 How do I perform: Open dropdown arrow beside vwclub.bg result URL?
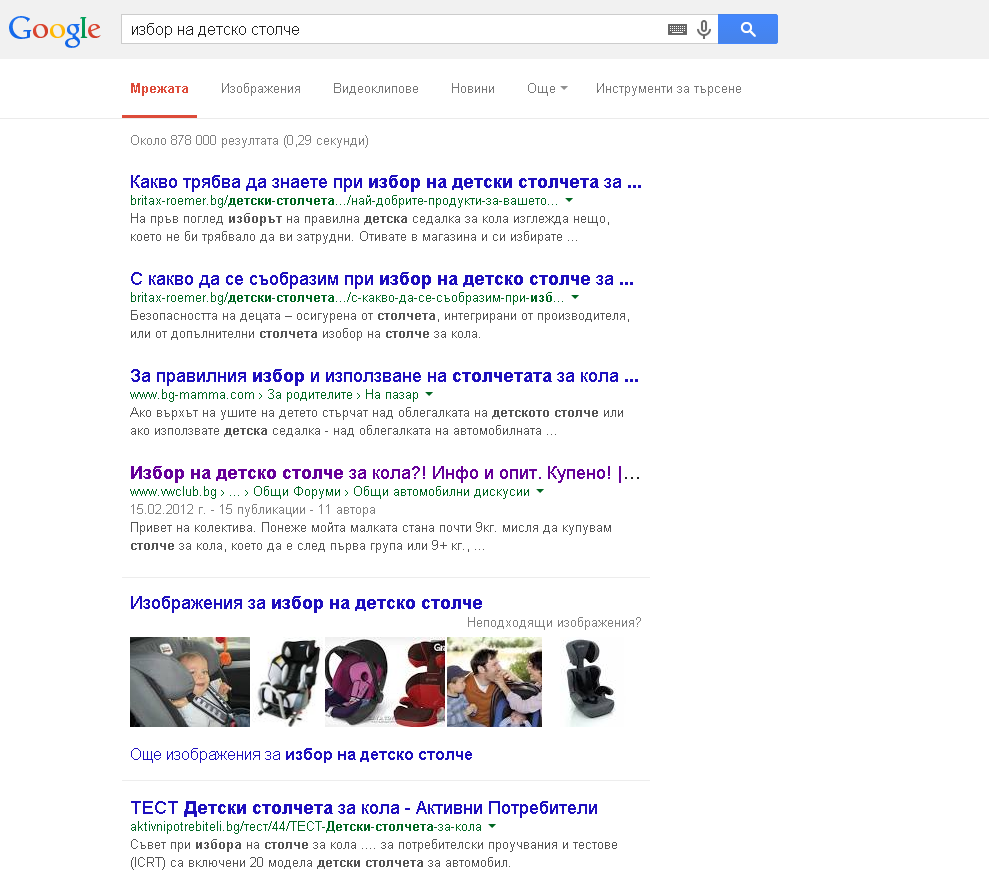pos(540,492)
